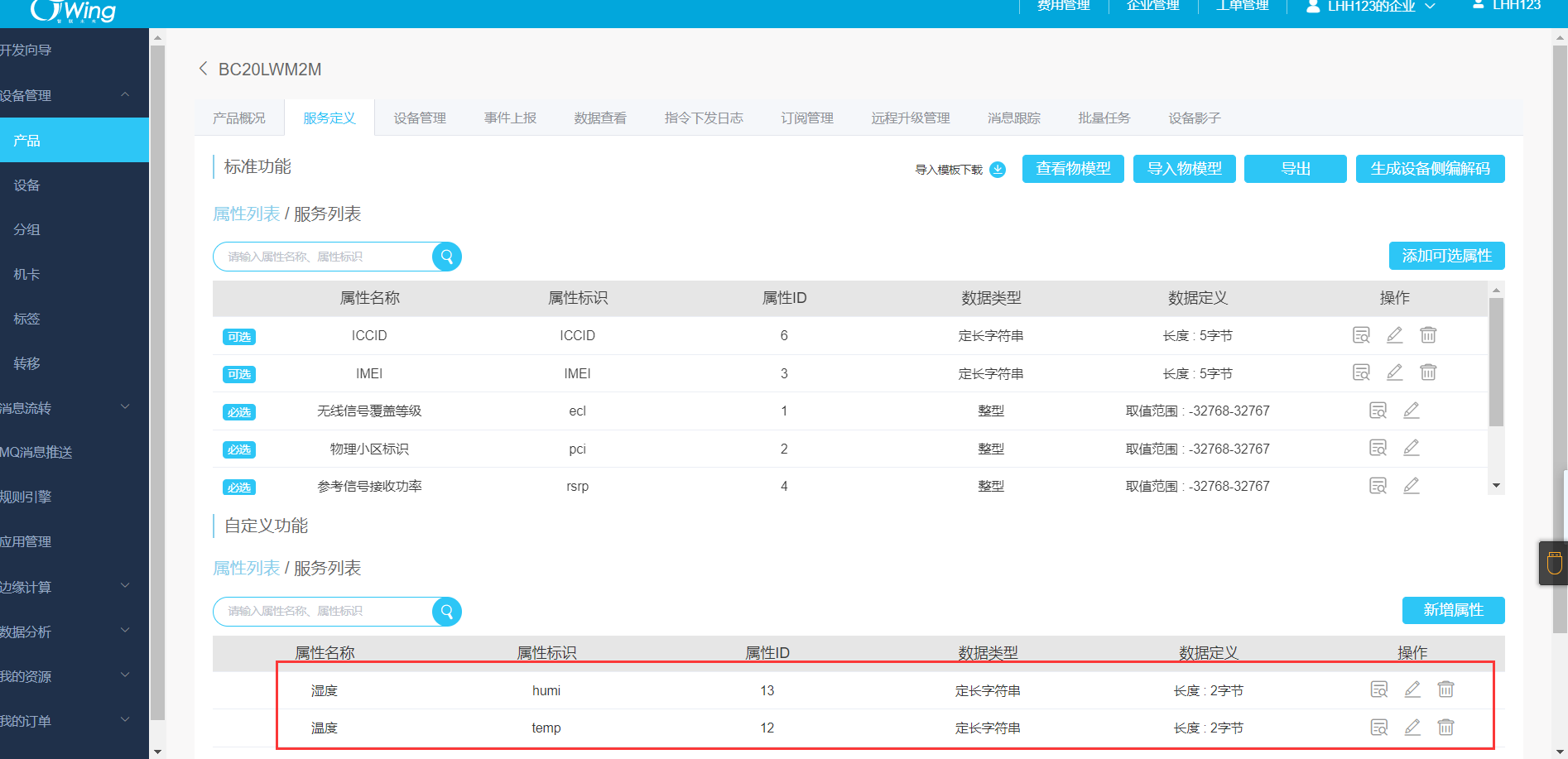Screen dimensions: 1568x759
Task: Click search icon in 标准功能 section
Action: pyautogui.click(x=447, y=257)
